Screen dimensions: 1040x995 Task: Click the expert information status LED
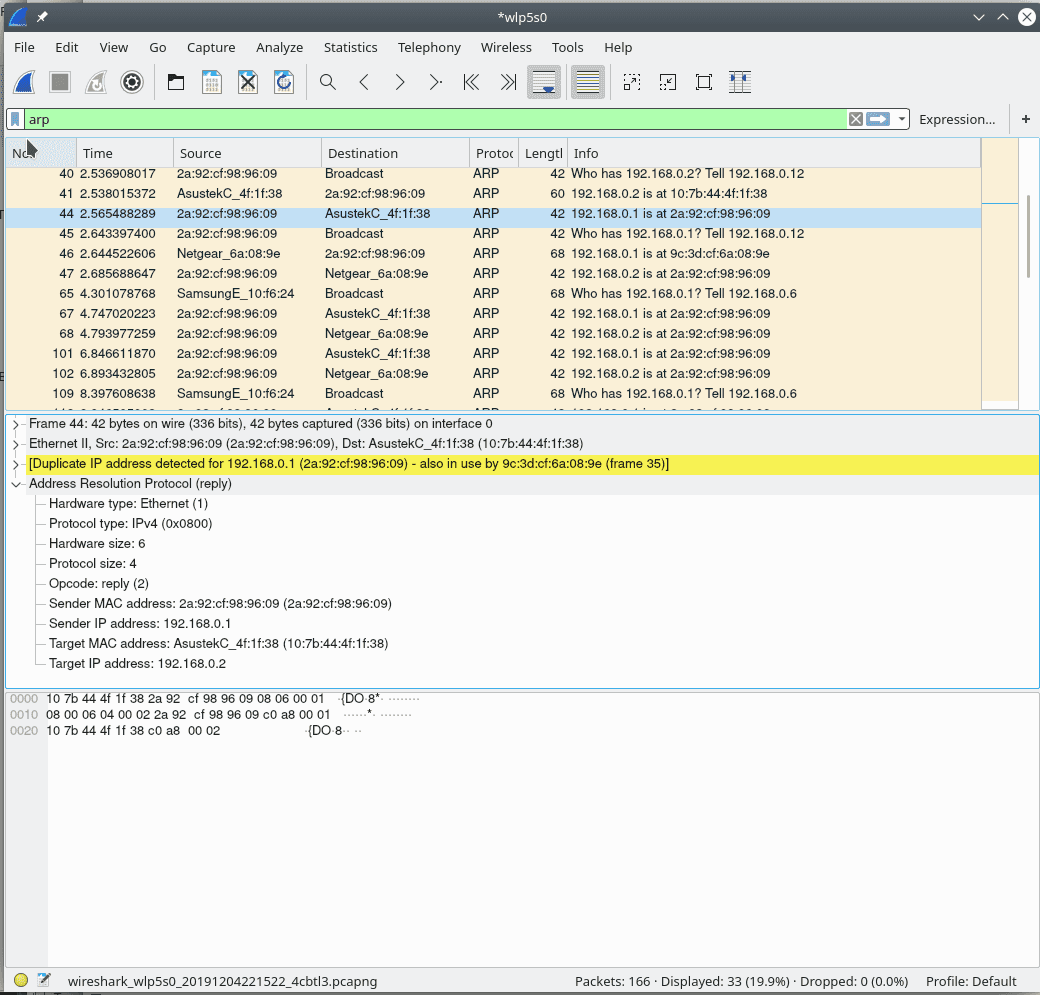point(21,980)
